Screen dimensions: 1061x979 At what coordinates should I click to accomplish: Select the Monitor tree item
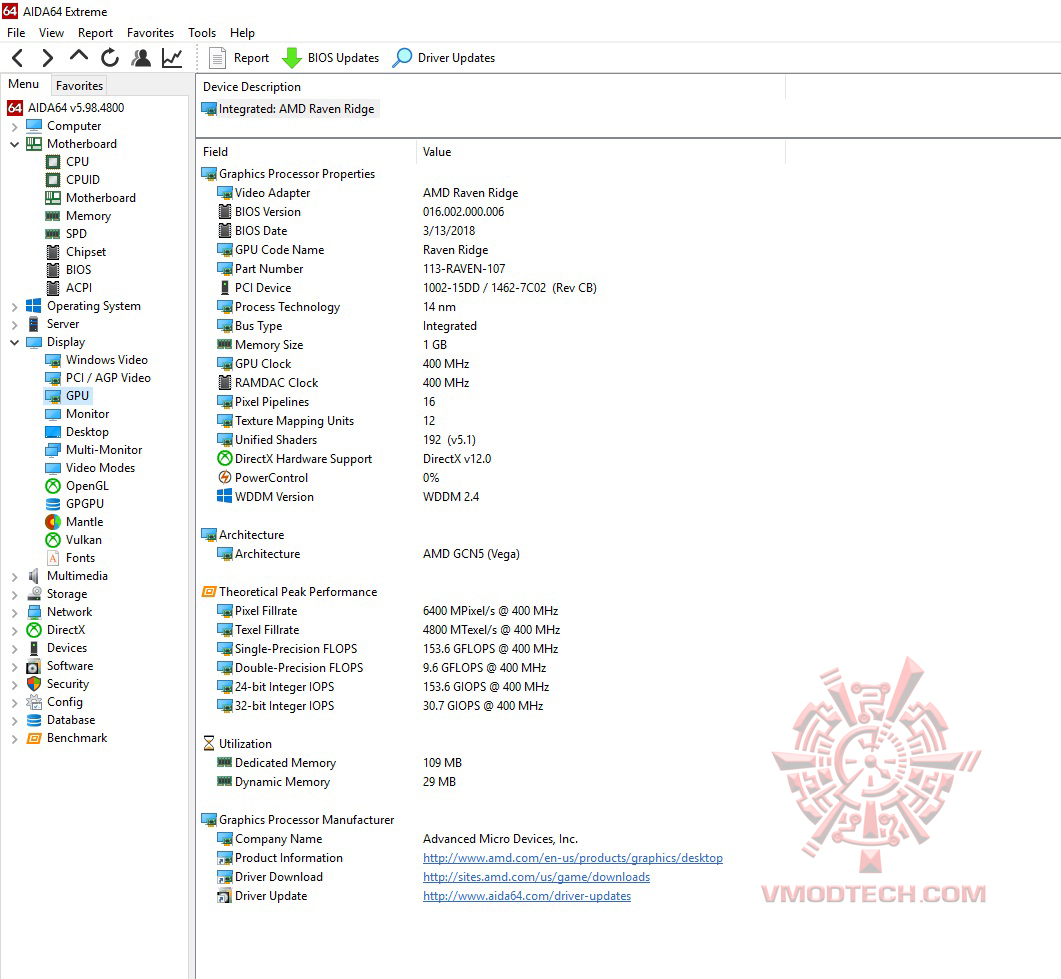click(x=77, y=414)
